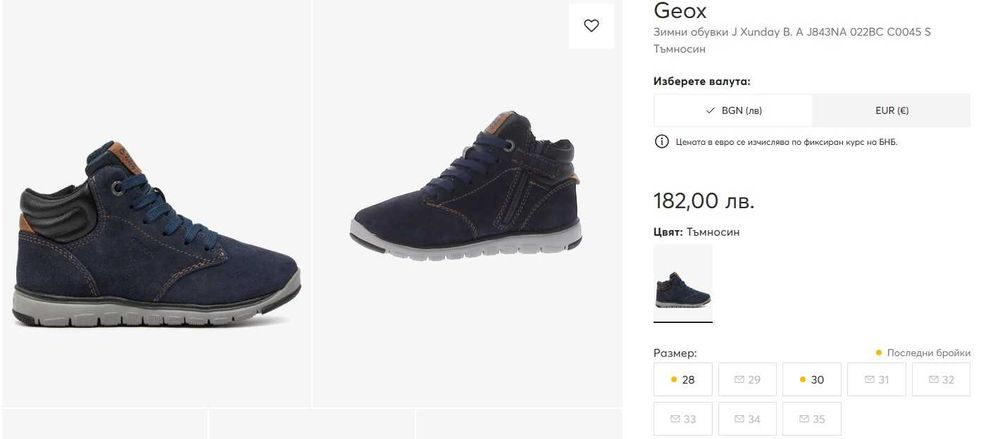Open the left side-view shoe image
Viewport: 1000px width, 439px height.
coord(156,230)
